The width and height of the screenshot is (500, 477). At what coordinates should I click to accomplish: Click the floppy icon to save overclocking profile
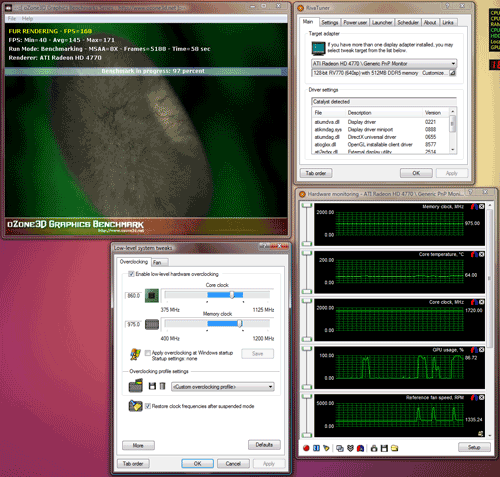coord(152,386)
